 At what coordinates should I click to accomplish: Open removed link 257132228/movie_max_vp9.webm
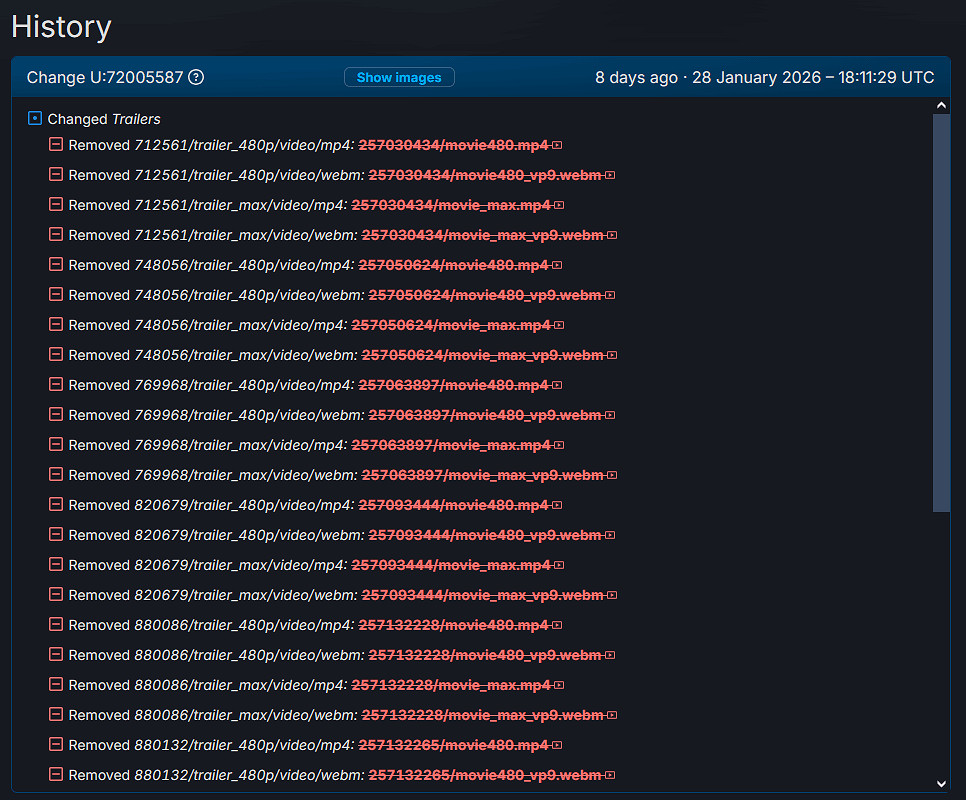482,715
